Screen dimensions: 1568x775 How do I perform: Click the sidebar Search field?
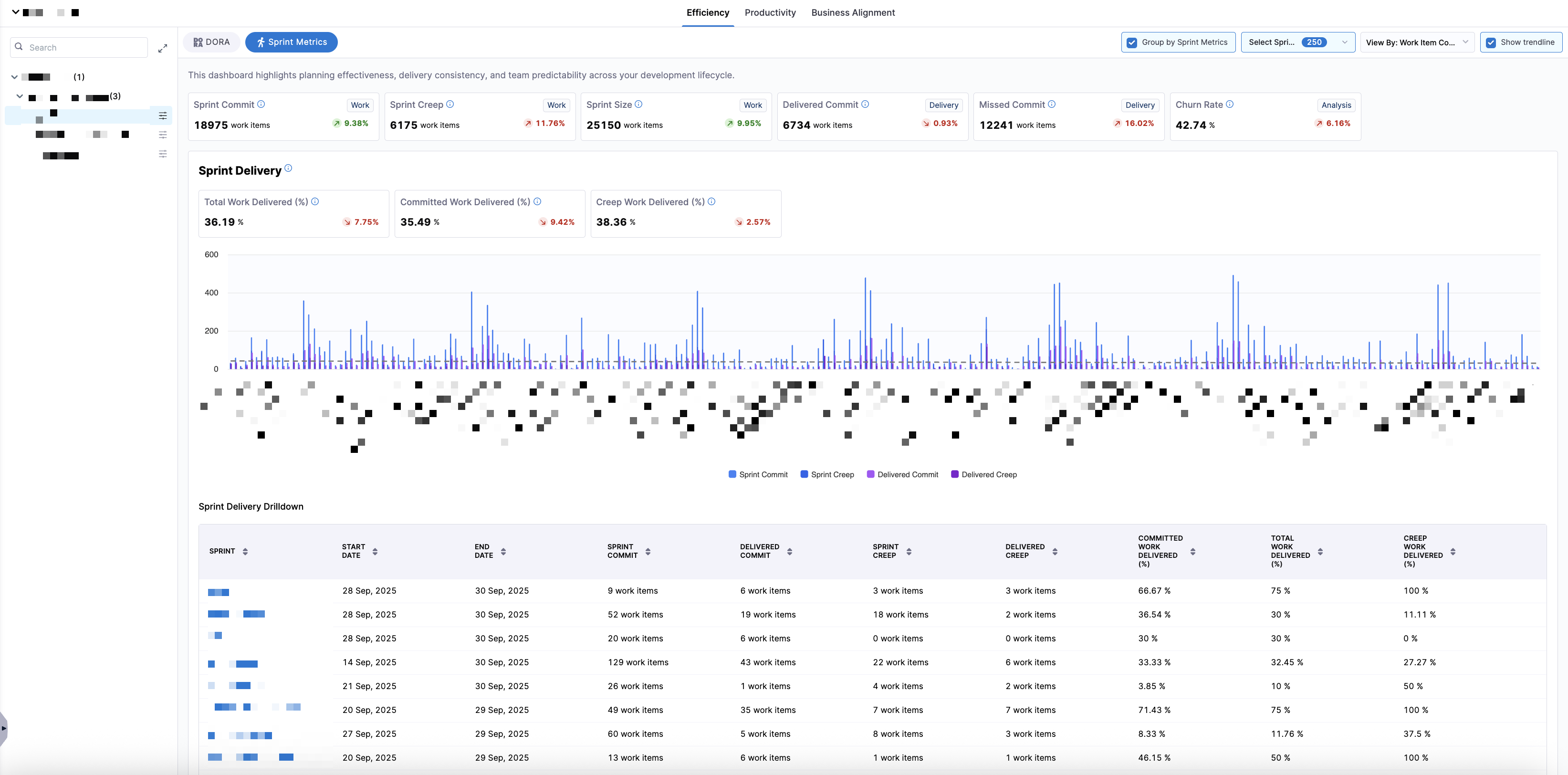[85, 48]
